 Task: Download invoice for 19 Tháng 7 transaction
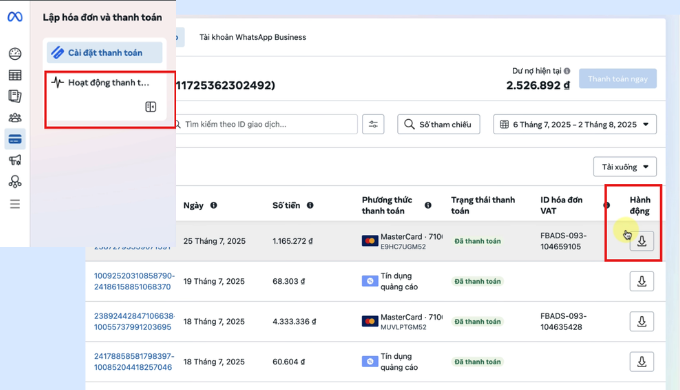pos(641,281)
